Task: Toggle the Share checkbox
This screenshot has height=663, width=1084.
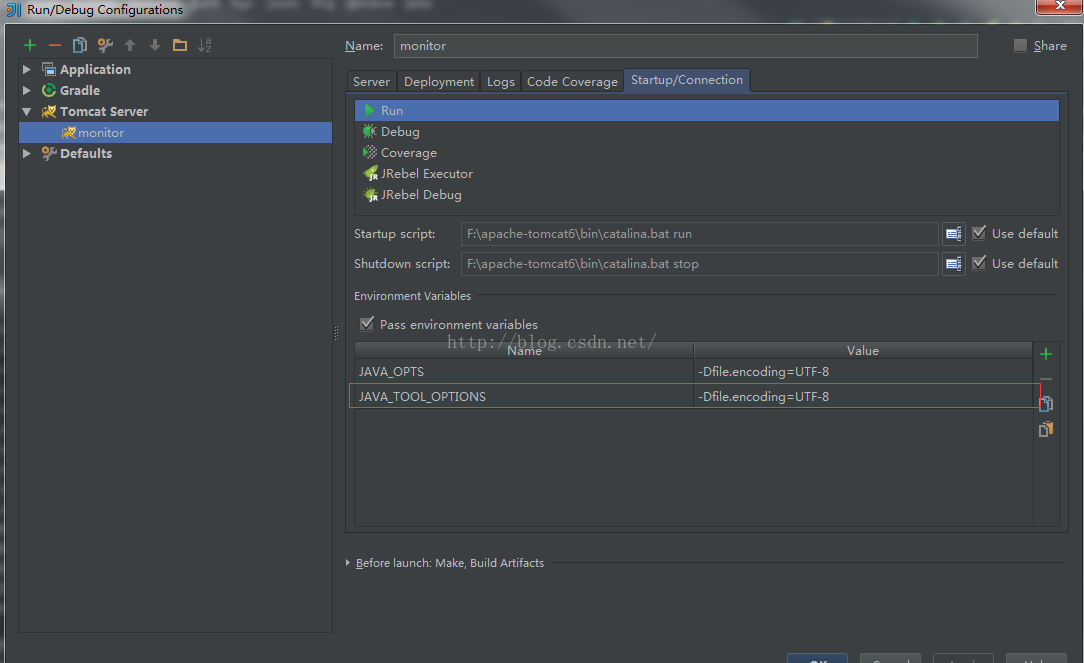Action: pos(1020,46)
